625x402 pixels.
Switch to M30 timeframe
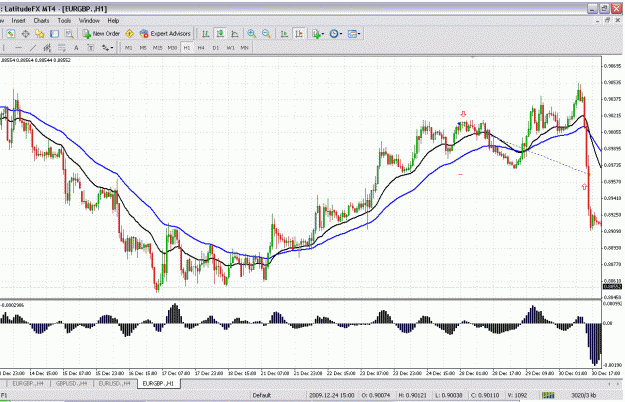coord(172,48)
